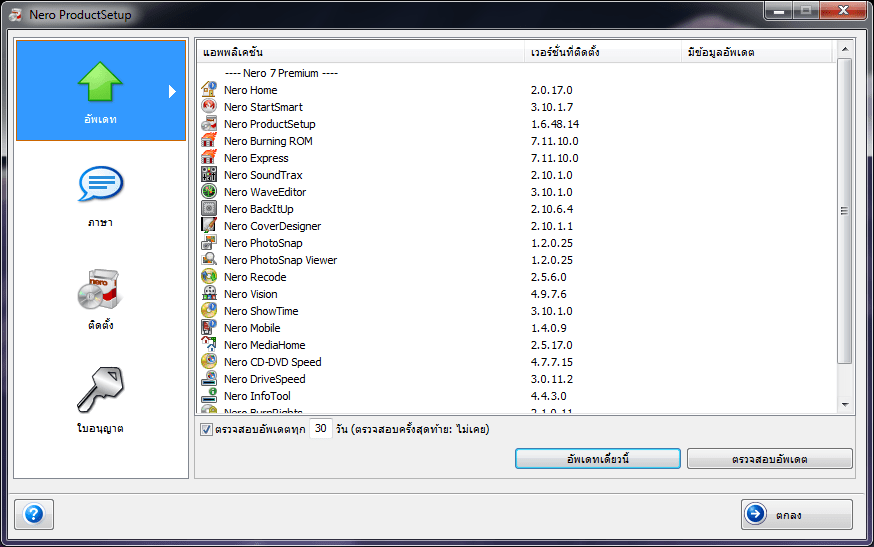The image size is (874, 547).
Task: Click the Nero Express icon
Action: coord(209,157)
